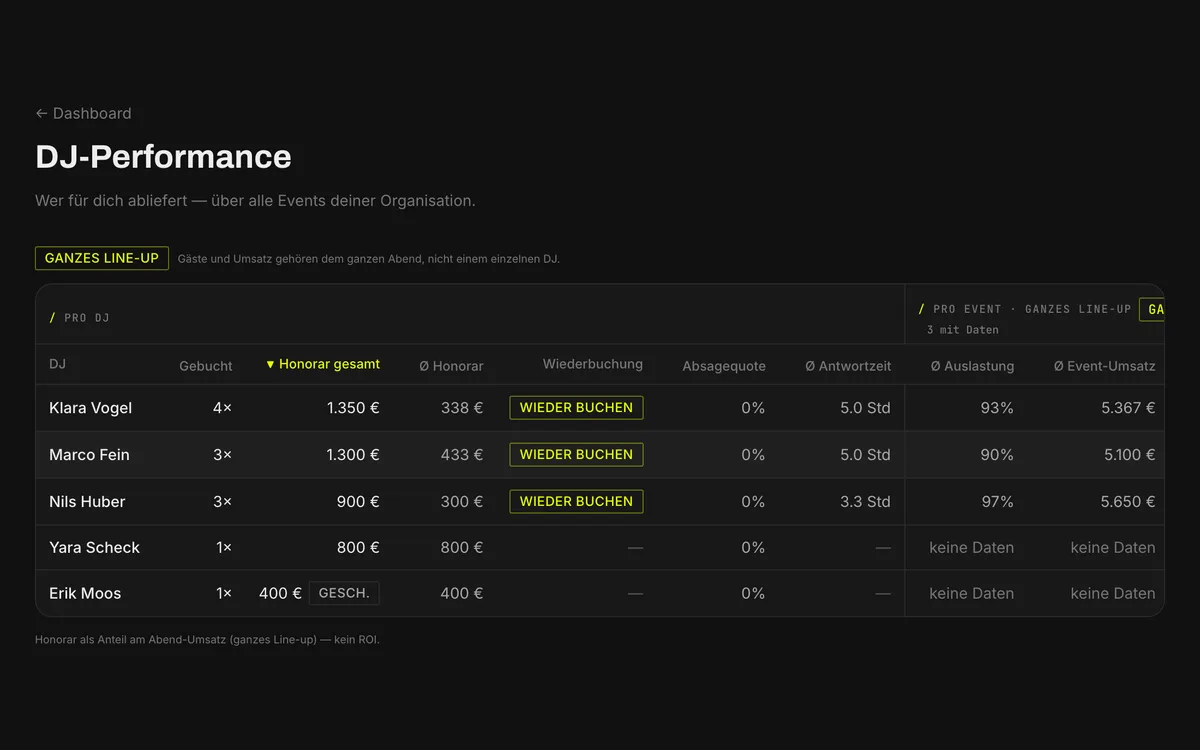Screen dimensions: 1200x750
Task: Click the '3 mit Daten' note
Action: [962, 330]
